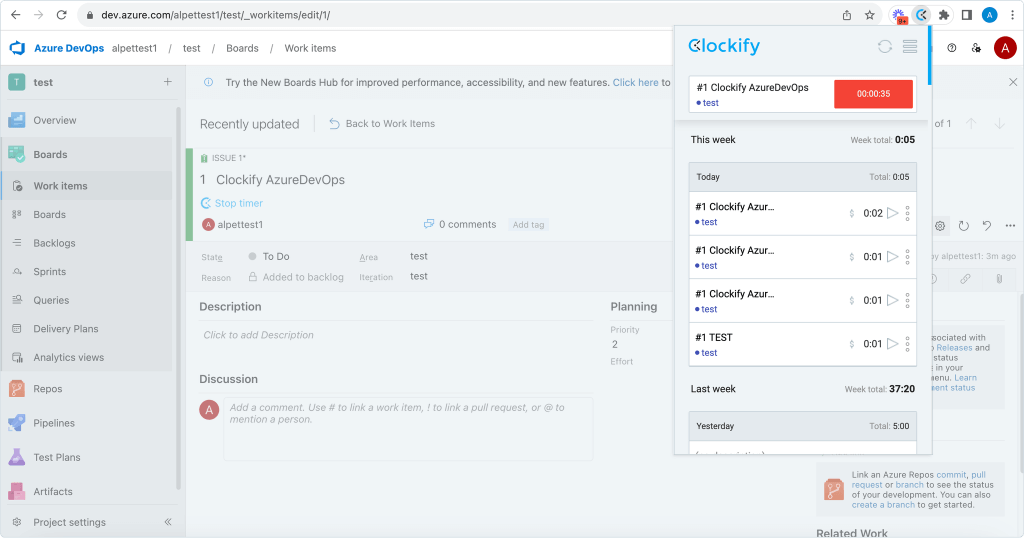Click the Priority value 2 field
The width and height of the screenshot is (1024, 538).
(615, 344)
